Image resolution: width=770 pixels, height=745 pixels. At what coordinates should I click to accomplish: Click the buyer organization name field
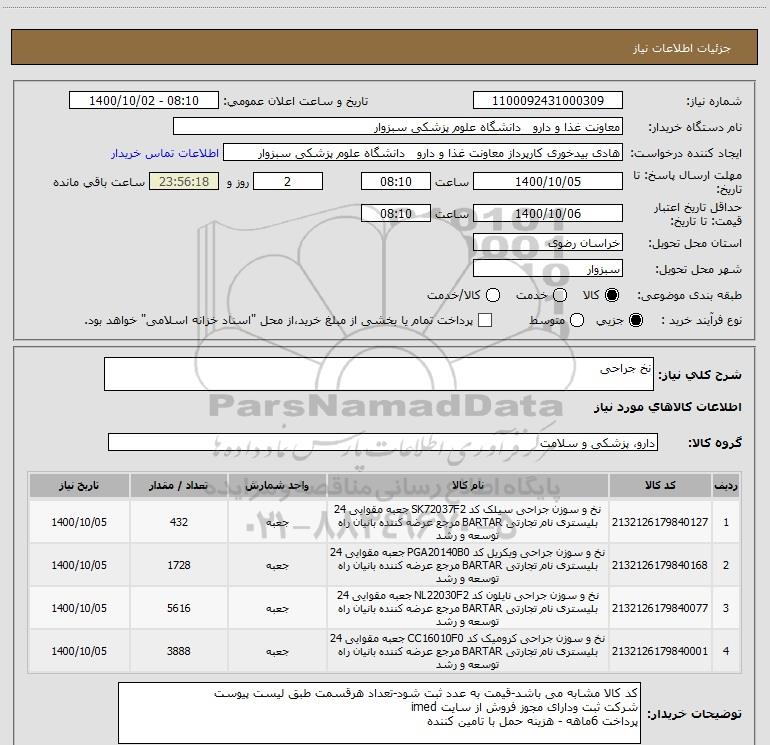coord(398,127)
